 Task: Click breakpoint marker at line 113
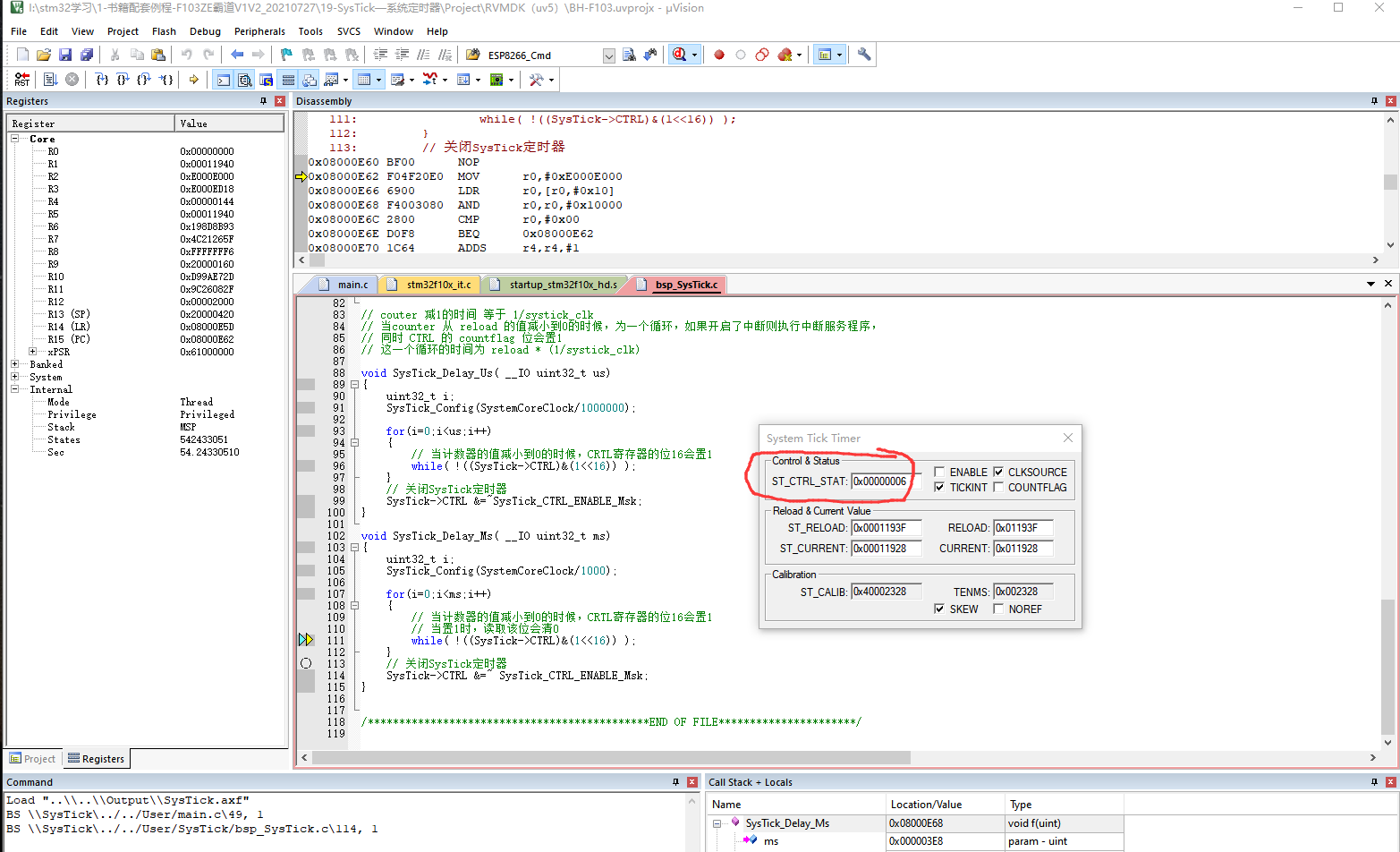[306, 663]
